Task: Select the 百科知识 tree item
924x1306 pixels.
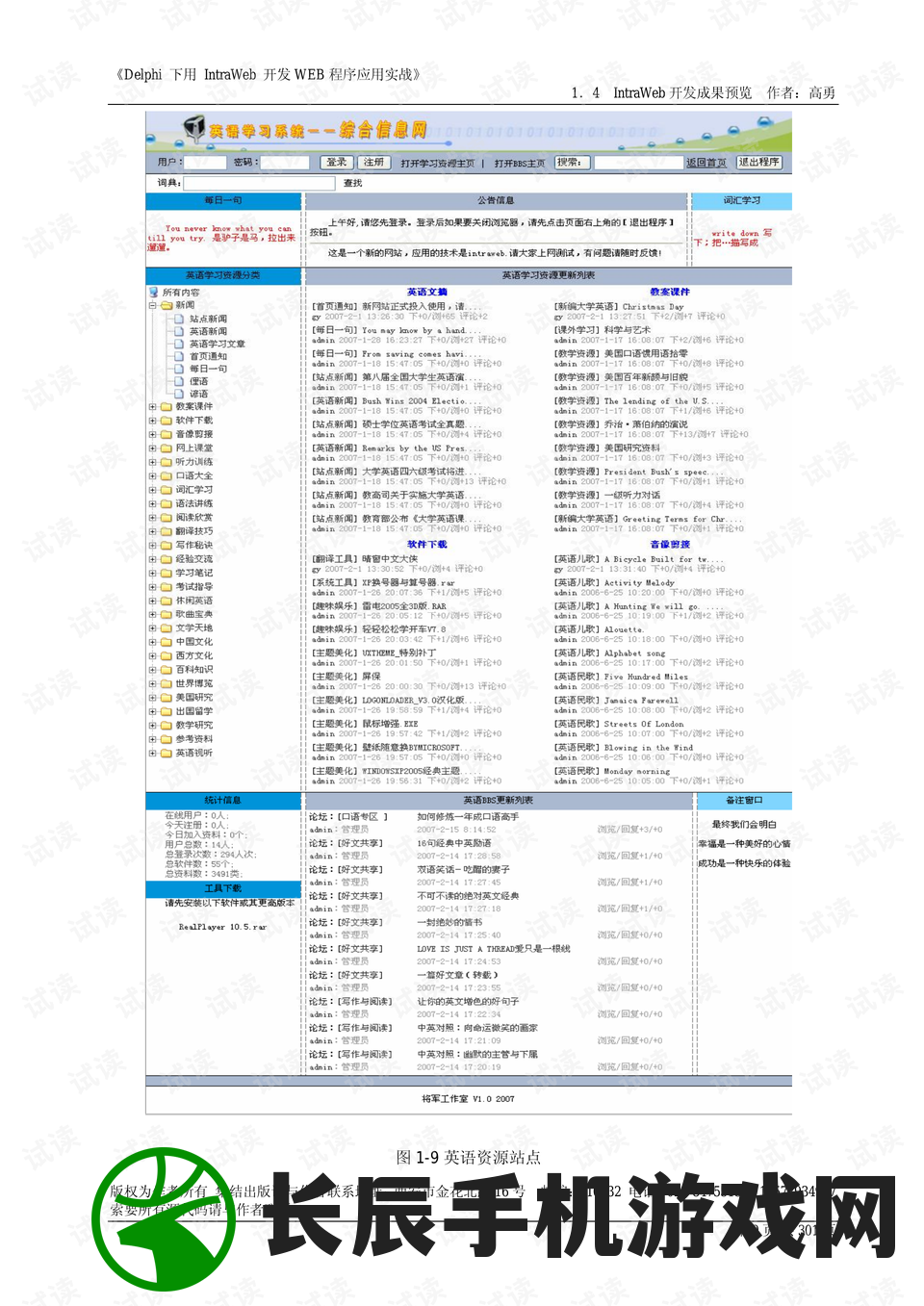Action: pyautogui.click(x=193, y=670)
